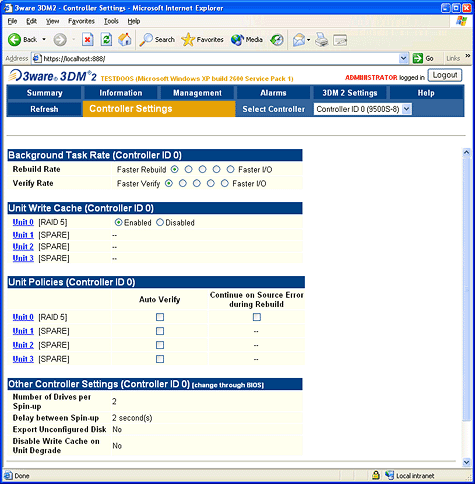Viewport: 475px width, 484px height.
Task: Open the Management tab
Action: [x=197, y=93]
